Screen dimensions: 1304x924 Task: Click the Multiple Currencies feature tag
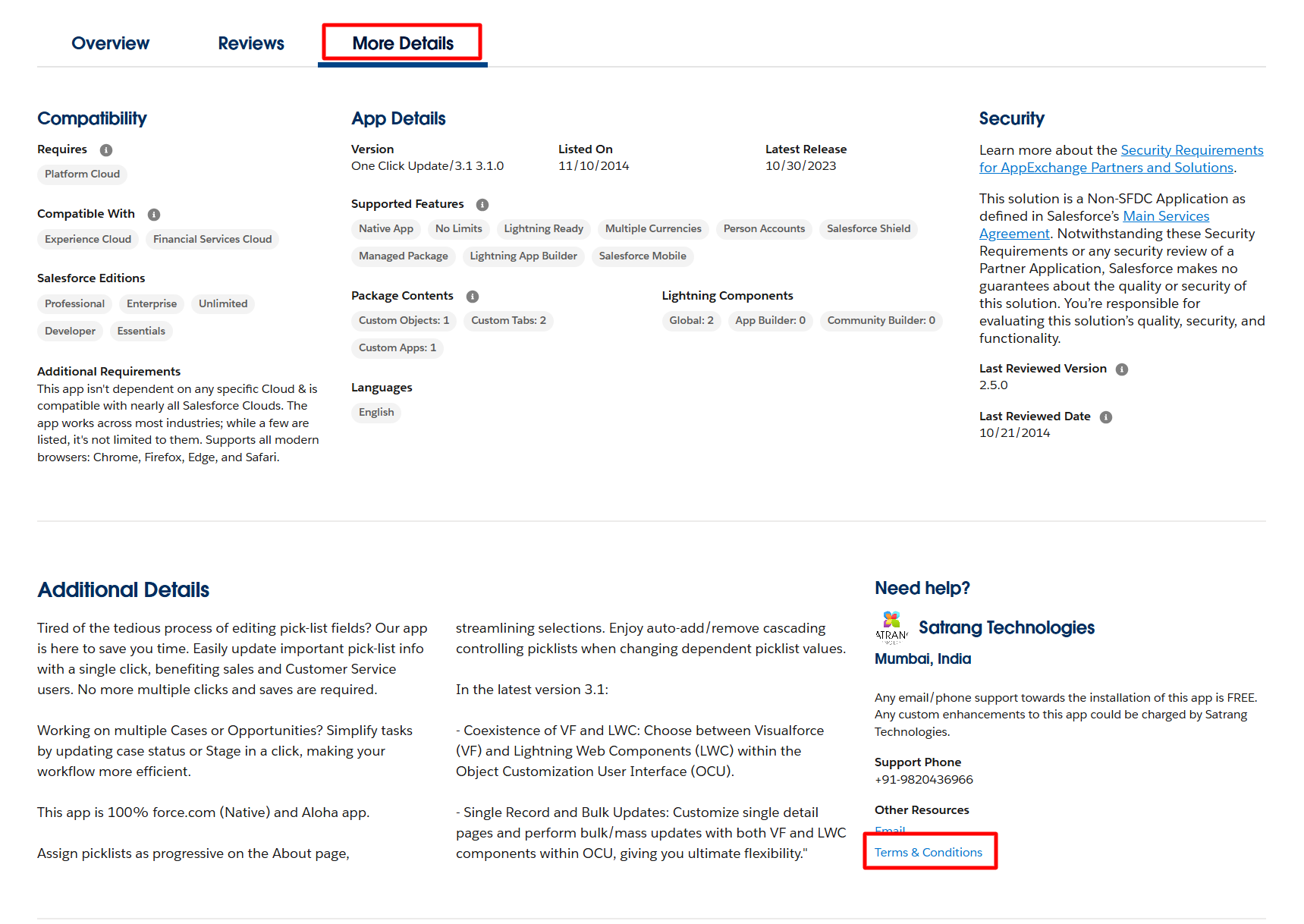tap(653, 228)
